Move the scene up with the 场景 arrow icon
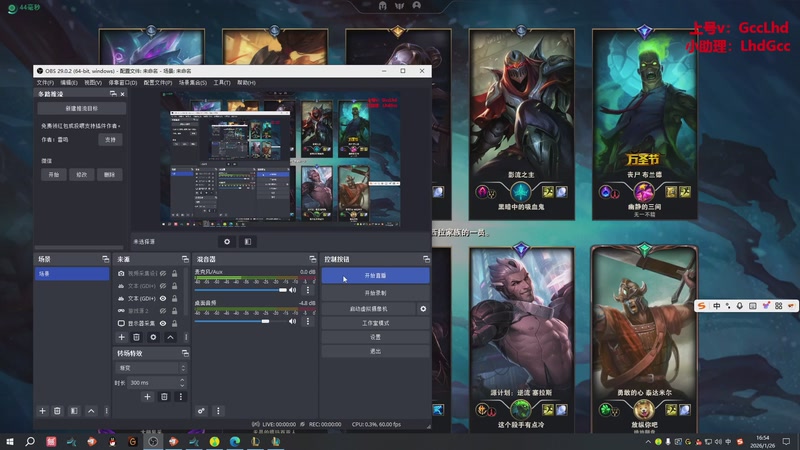Screen dimensions: 800x450 (91, 411)
